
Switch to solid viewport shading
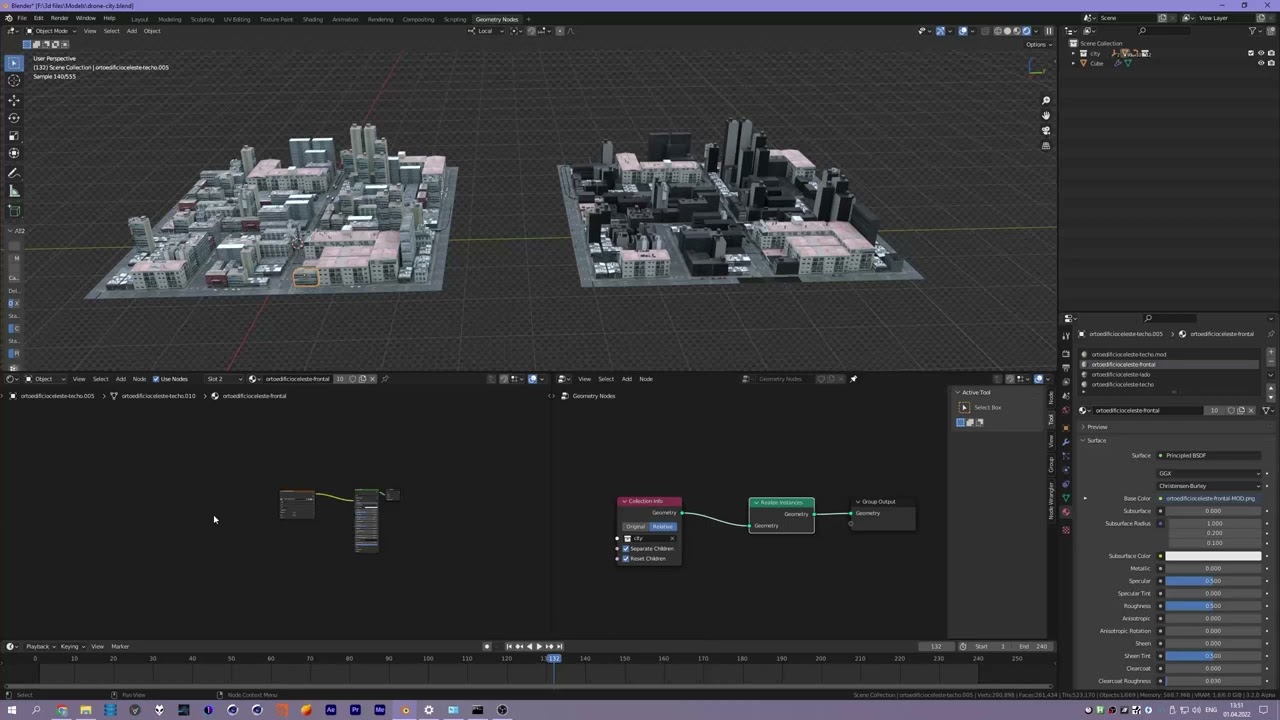(x=1007, y=31)
